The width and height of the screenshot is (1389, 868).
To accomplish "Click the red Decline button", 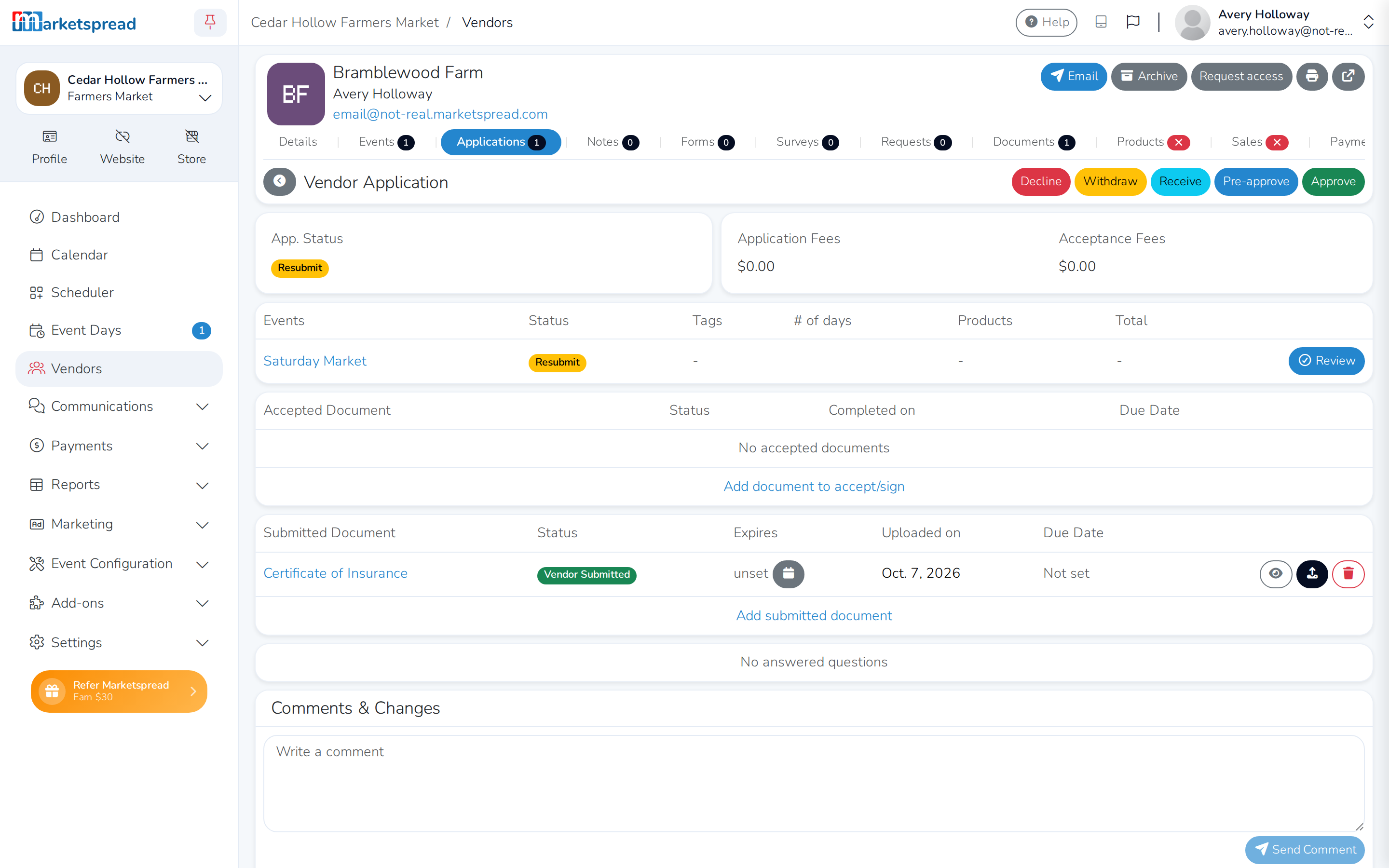I will (x=1041, y=181).
